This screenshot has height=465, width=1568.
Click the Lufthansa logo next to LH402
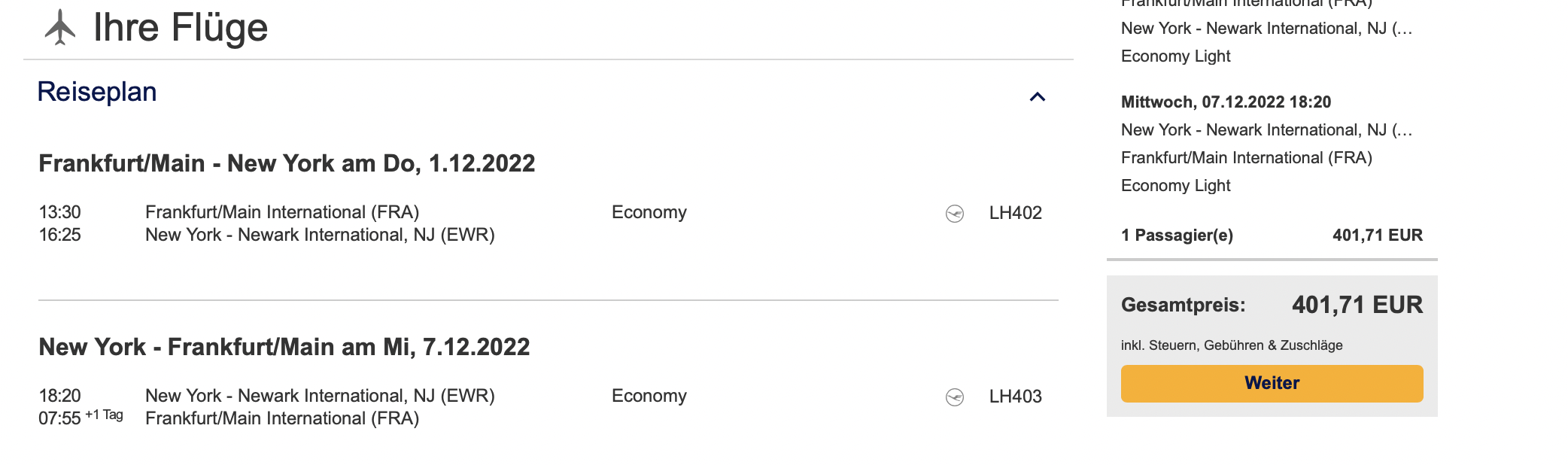[x=955, y=214]
